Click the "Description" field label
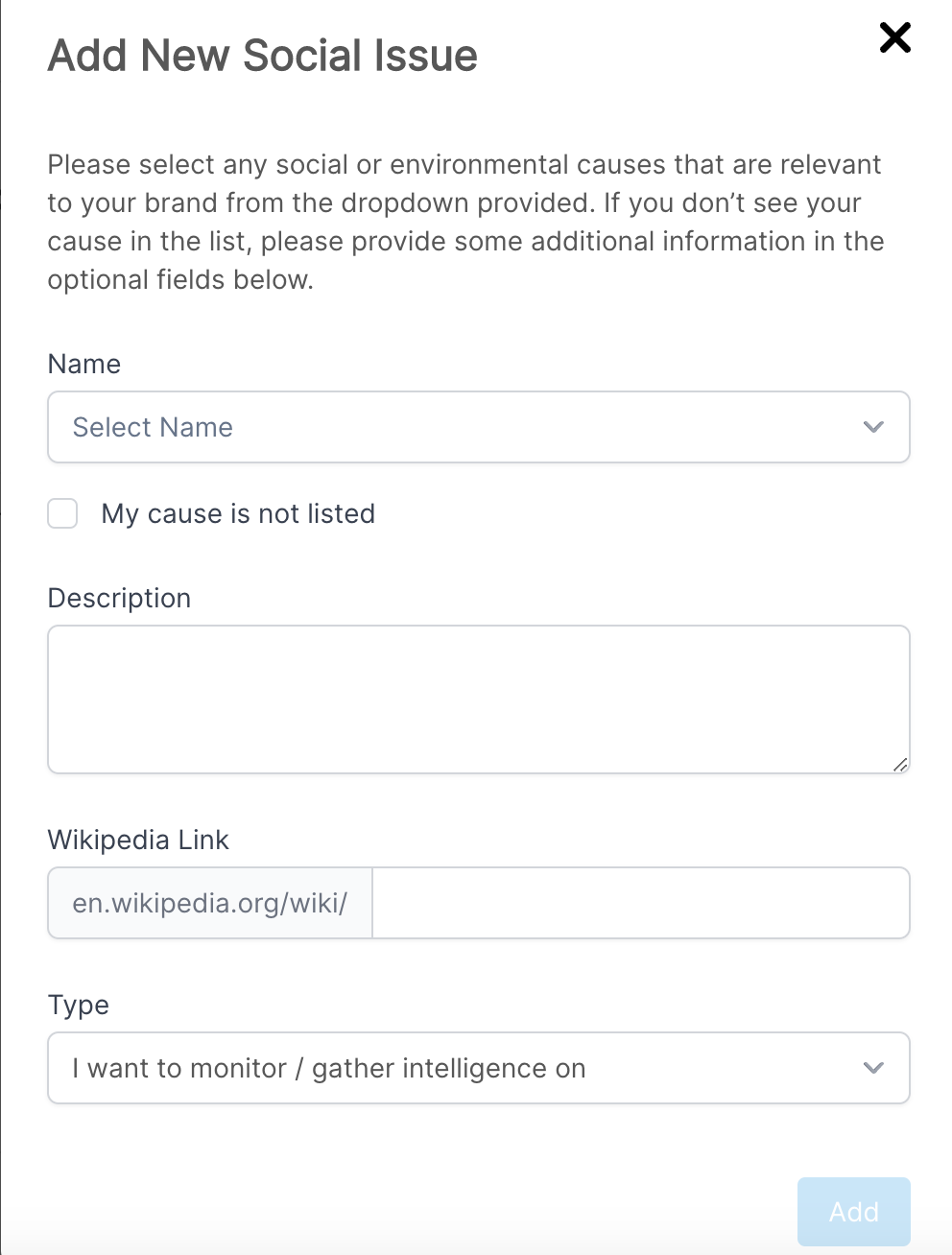The width and height of the screenshot is (952, 1255). tap(119, 599)
